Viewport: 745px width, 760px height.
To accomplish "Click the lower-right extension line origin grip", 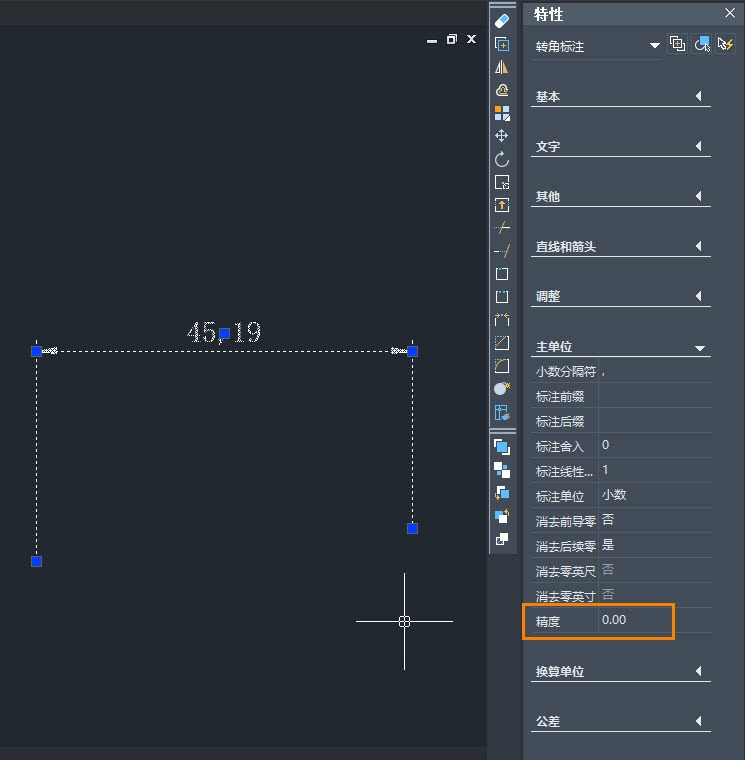I will (412, 528).
